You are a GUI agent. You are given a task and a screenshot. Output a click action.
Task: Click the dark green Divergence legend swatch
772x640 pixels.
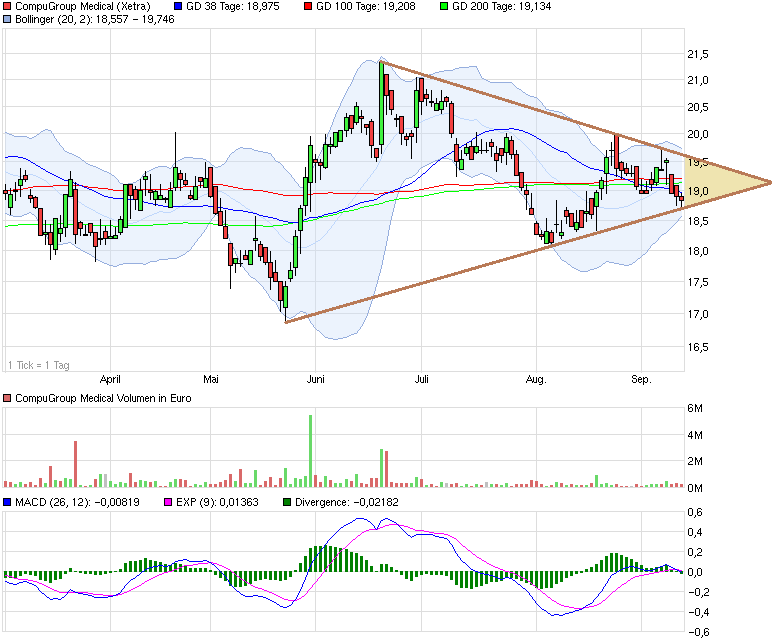pos(287,502)
